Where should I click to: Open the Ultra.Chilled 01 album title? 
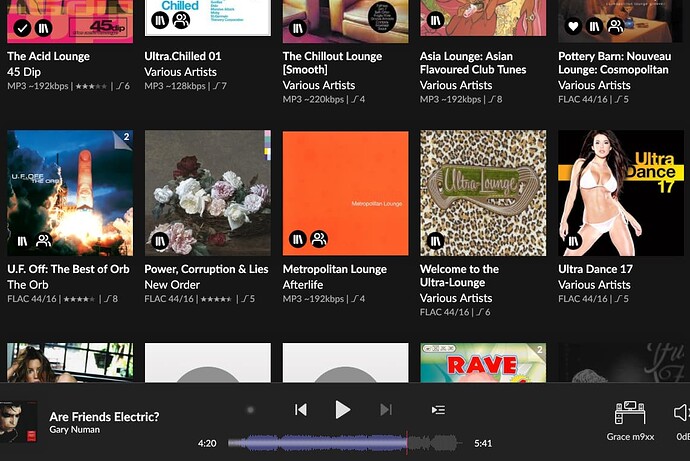(x=183, y=56)
